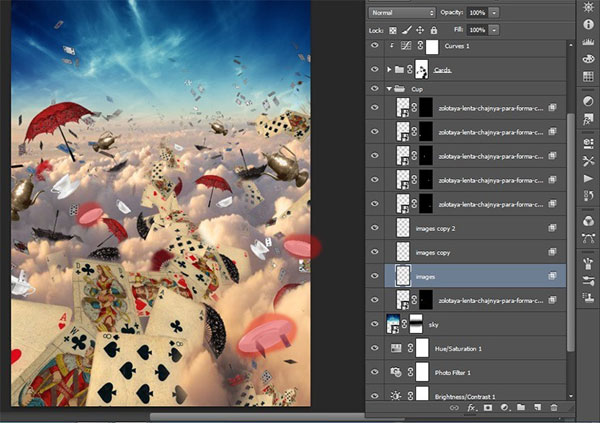The width and height of the screenshot is (600, 423).
Task: Open the Fill slider dropdown arrow
Action: [x=494, y=30]
